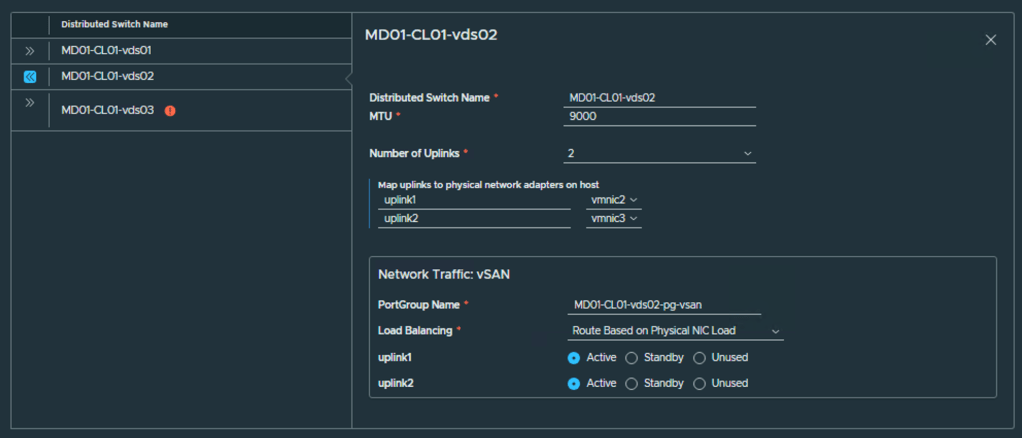Mark uplink2 as Standby
Image resolution: width=1022 pixels, height=438 pixels.
pos(631,383)
